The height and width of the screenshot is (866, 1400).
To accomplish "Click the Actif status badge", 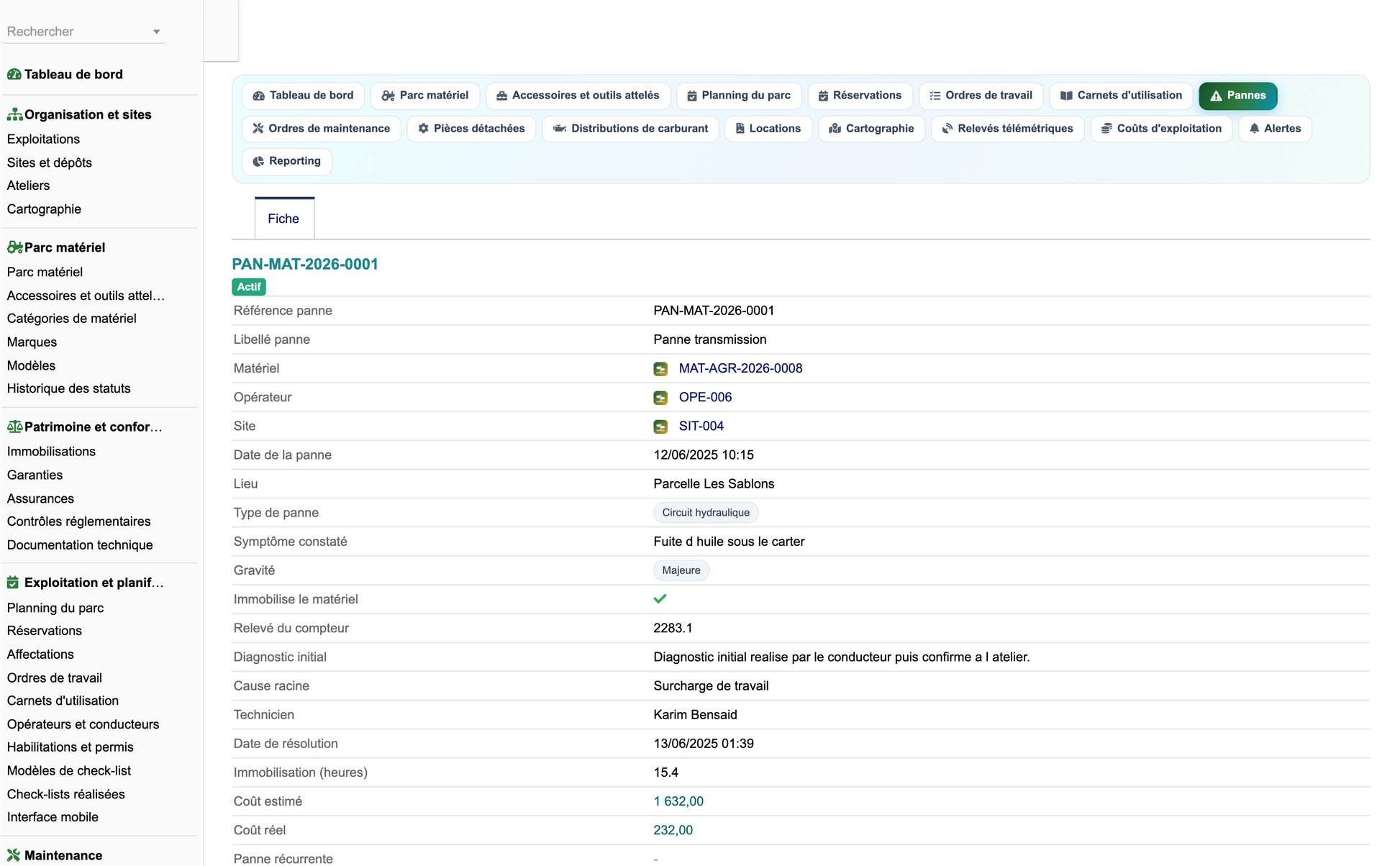I will (249, 287).
